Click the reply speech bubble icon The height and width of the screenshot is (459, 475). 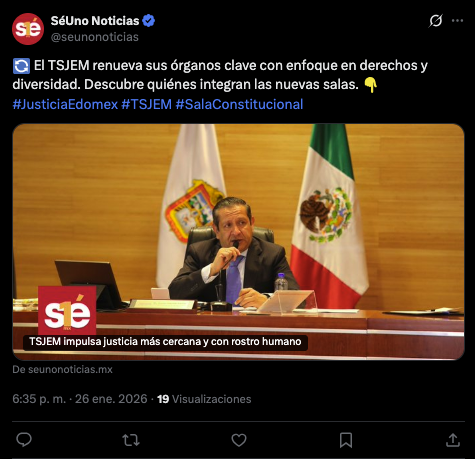[x=24, y=440]
